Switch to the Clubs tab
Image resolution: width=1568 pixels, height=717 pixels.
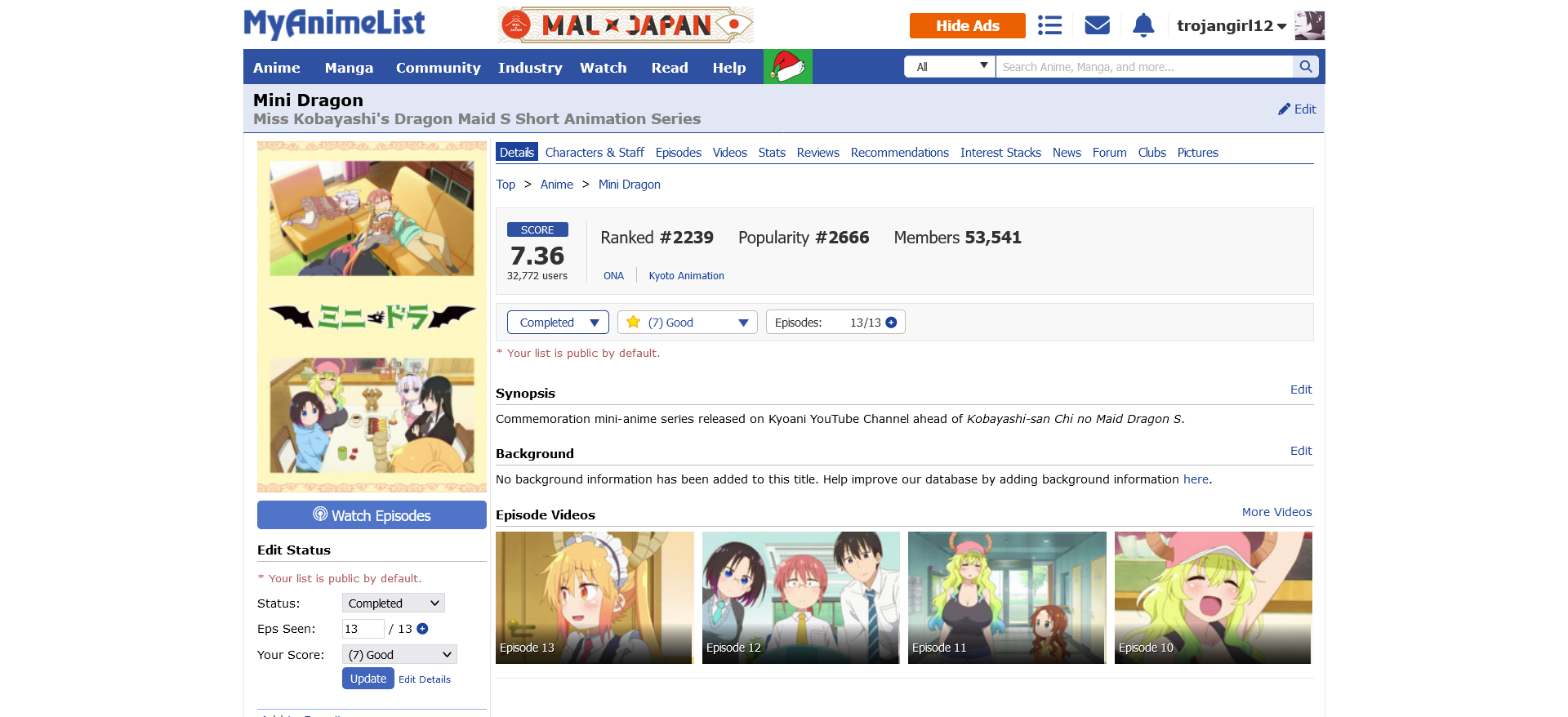1152,153
